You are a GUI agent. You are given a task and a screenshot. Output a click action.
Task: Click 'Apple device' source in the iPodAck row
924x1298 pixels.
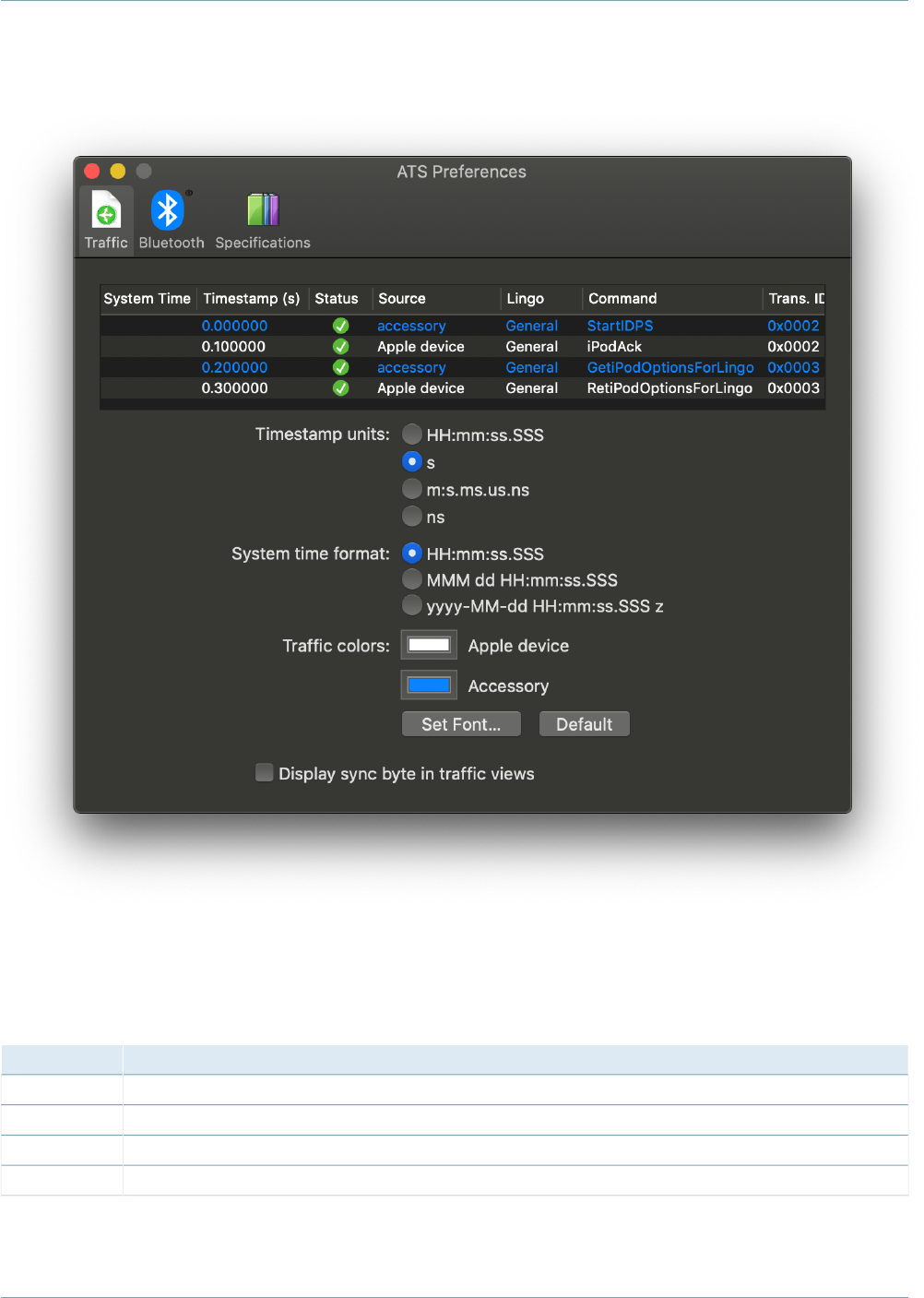(421, 347)
